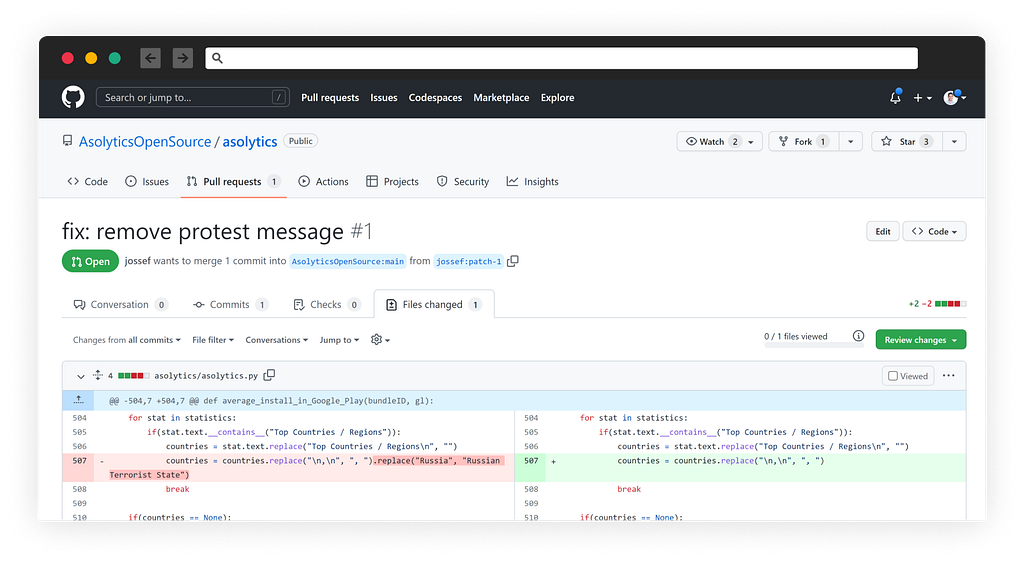Open Marketplace in the top navigation

pyautogui.click(x=501, y=97)
